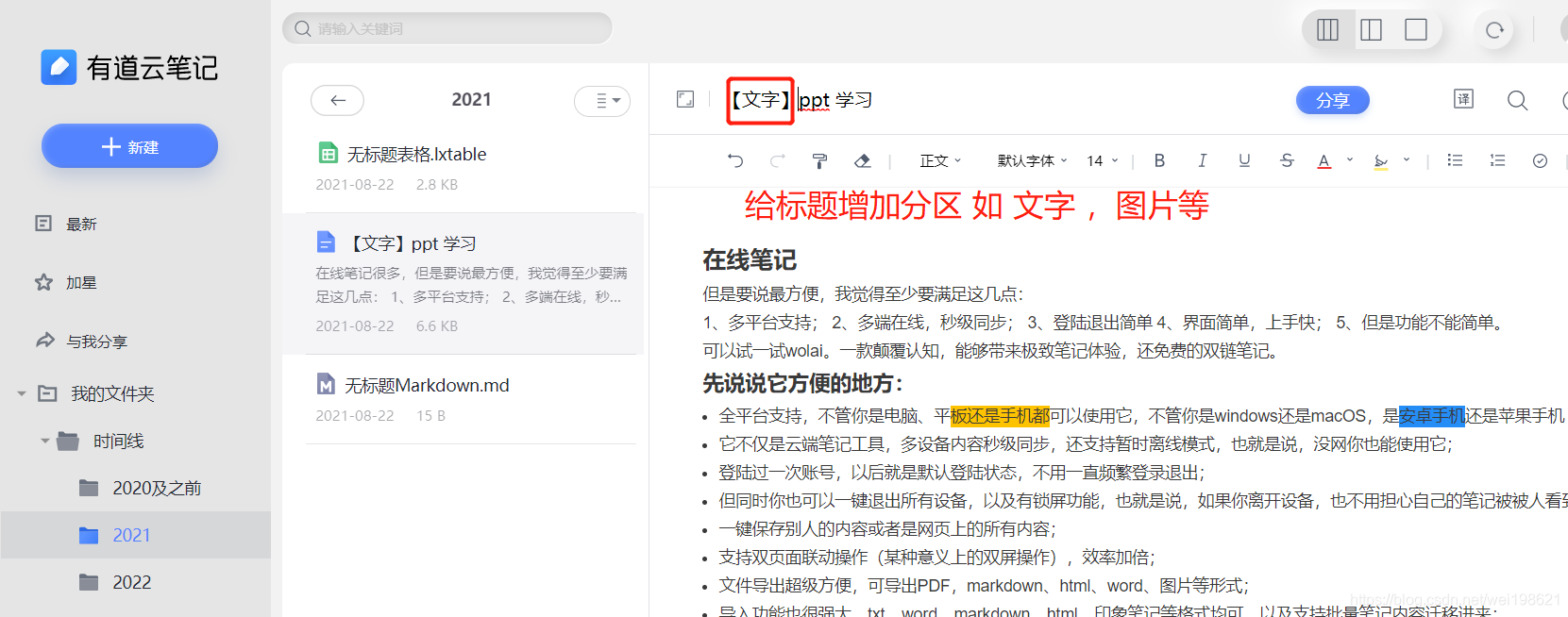Open the 最新 recent notes section
Viewport: 1568px width, 617px height.
66,224
